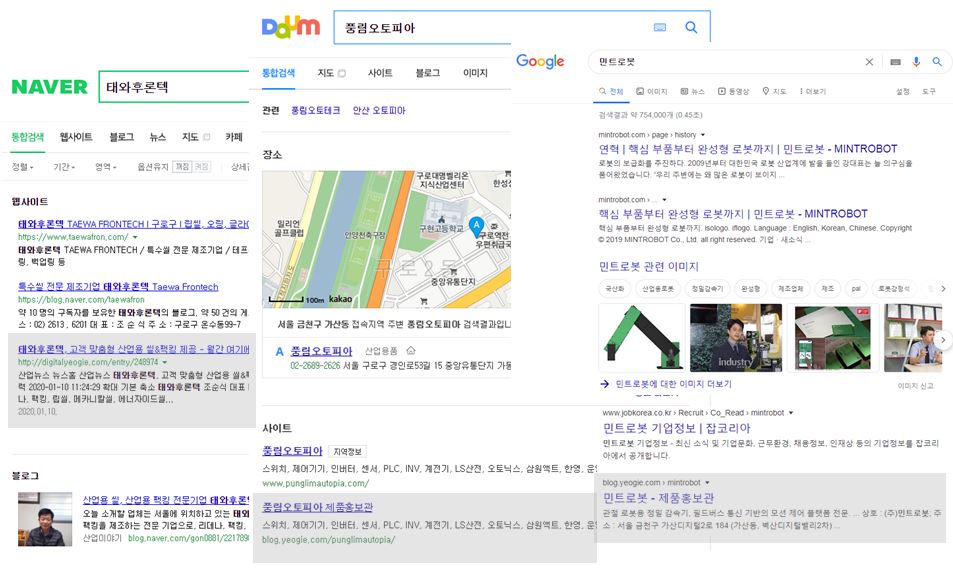Image resolution: width=953 pixels, height=571 pixels.
Task: Open 태와후론텍 TAEWA FRONTECH website link
Action: click(134, 224)
